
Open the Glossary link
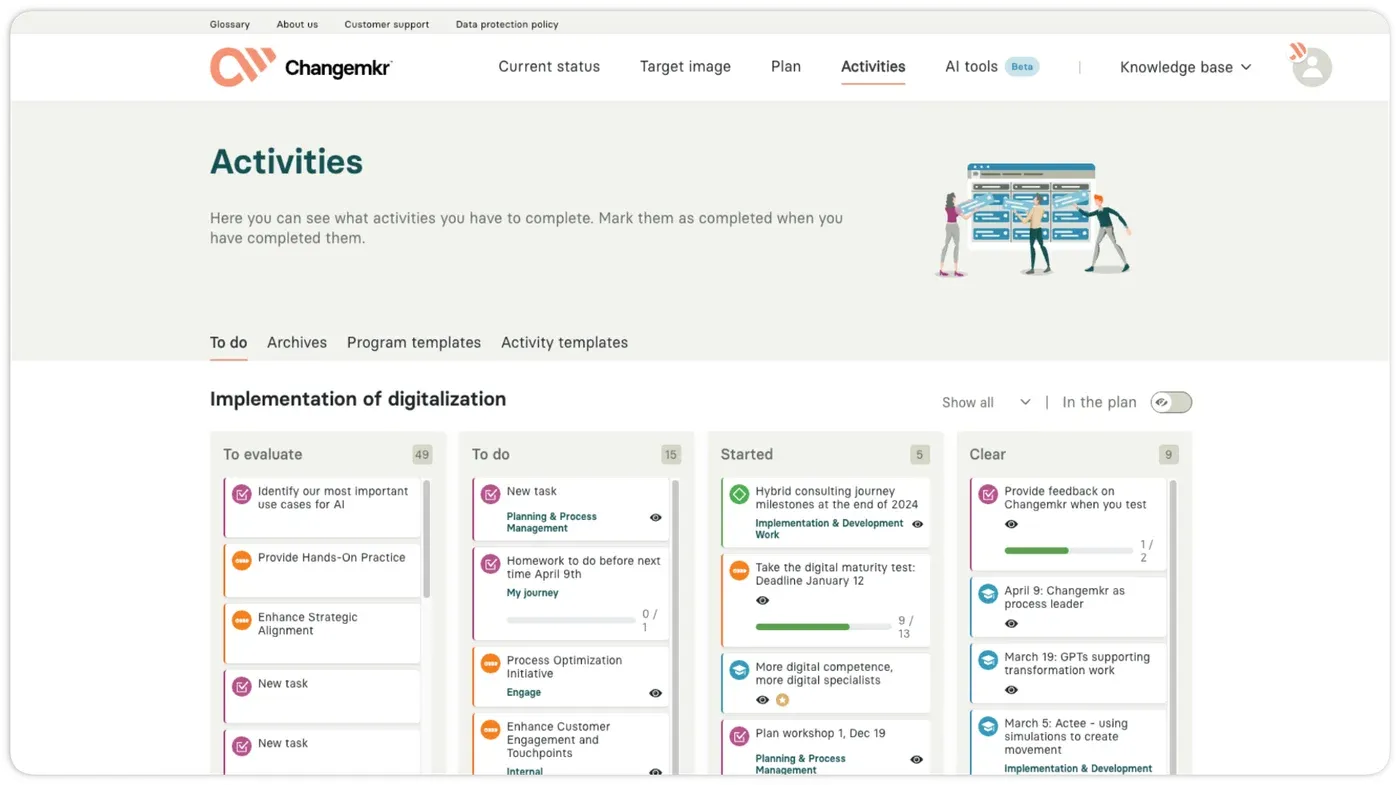230,24
